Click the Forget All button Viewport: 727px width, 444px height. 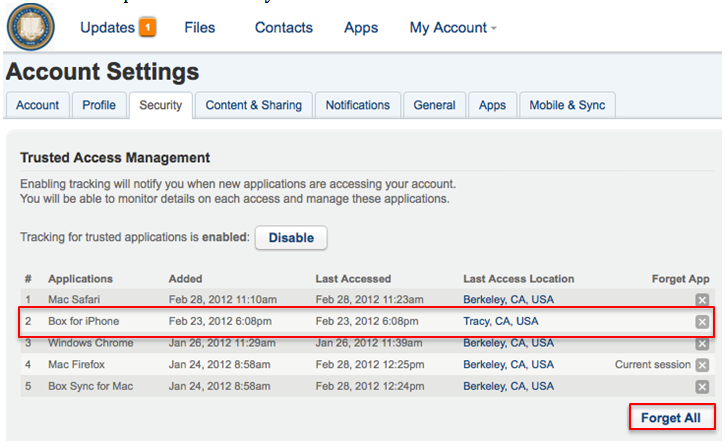click(x=671, y=418)
